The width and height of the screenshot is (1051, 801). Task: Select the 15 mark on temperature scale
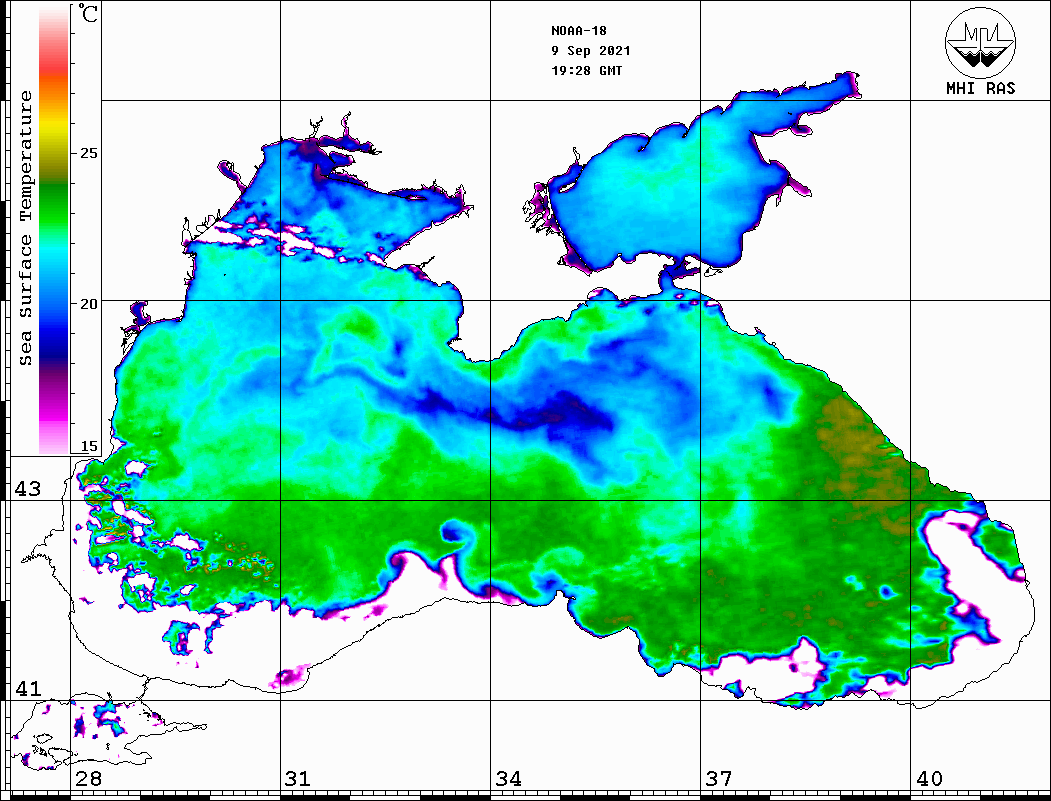88,447
